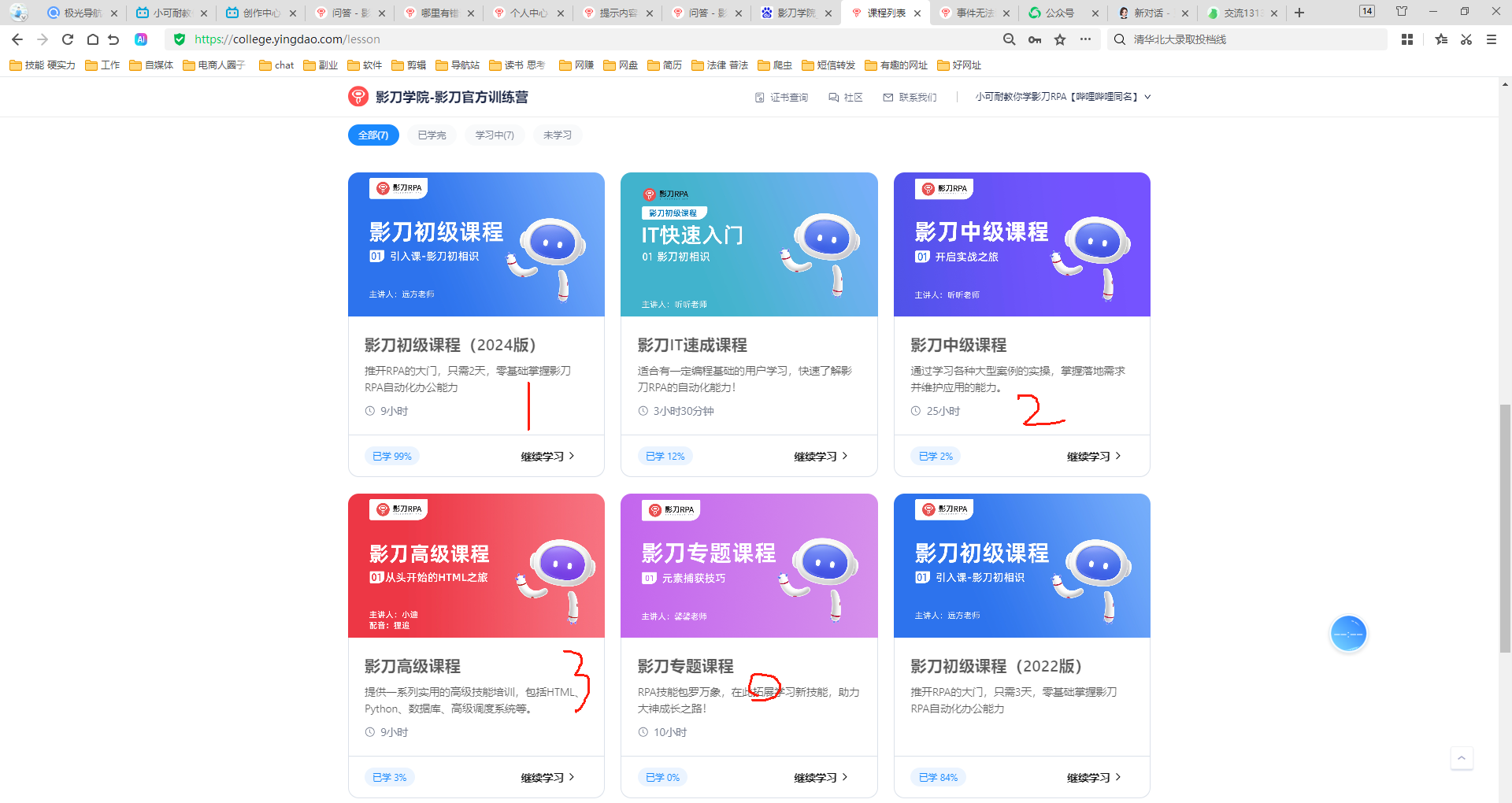Screen dimensions: 1512x803
Task: Close the 极光导航 tab
Action: pos(114,13)
